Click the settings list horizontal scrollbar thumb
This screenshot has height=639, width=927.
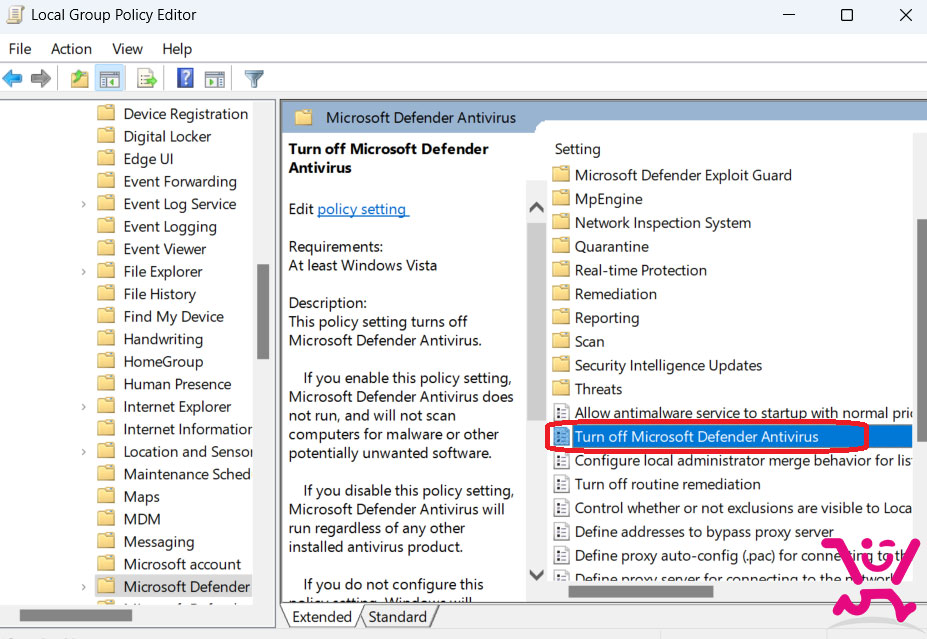coord(641,591)
